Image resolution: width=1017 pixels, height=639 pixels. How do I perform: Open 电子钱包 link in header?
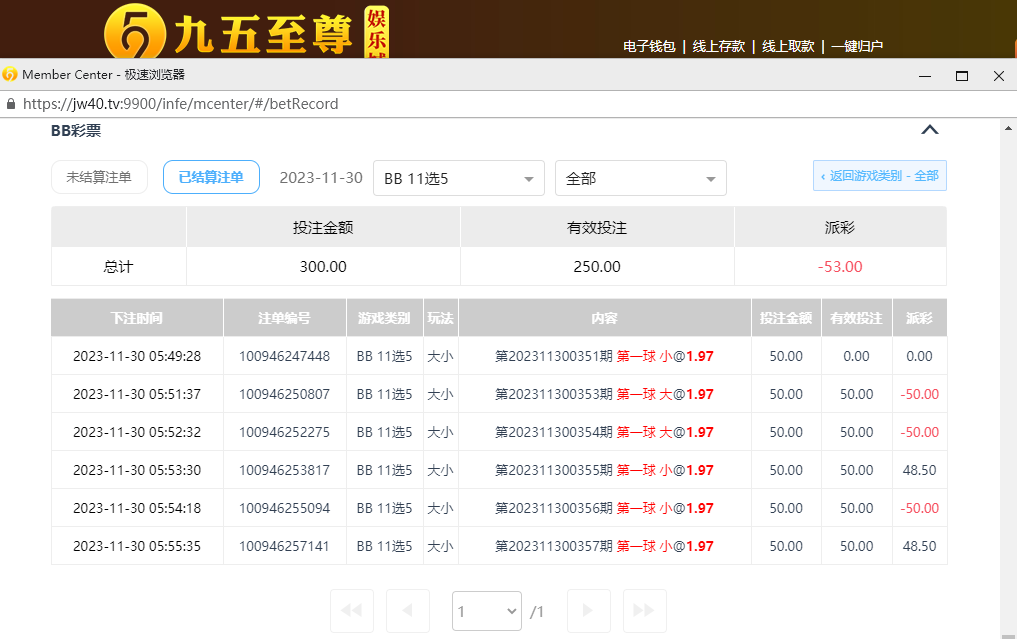[x=649, y=46]
